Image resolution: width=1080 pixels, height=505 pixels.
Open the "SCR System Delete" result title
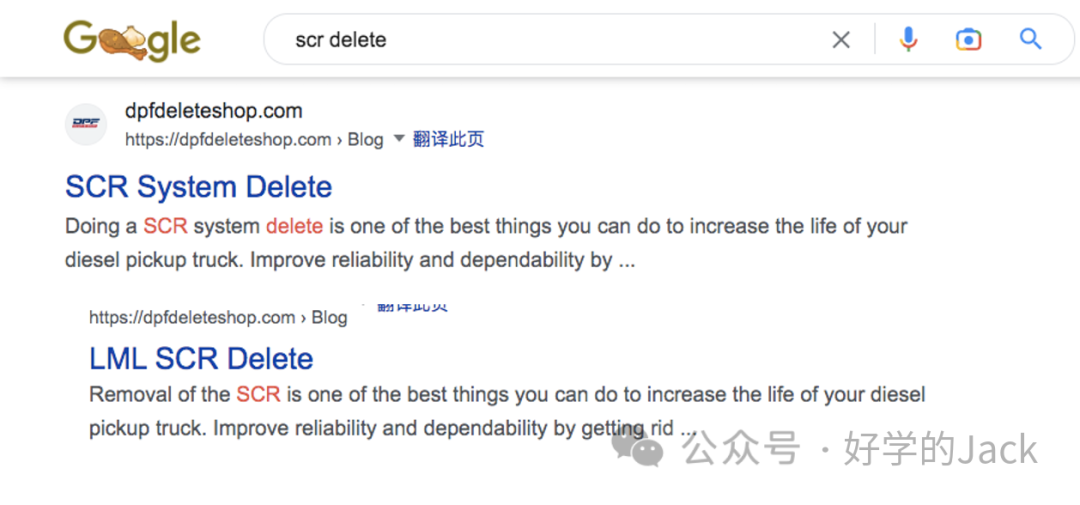(x=198, y=187)
